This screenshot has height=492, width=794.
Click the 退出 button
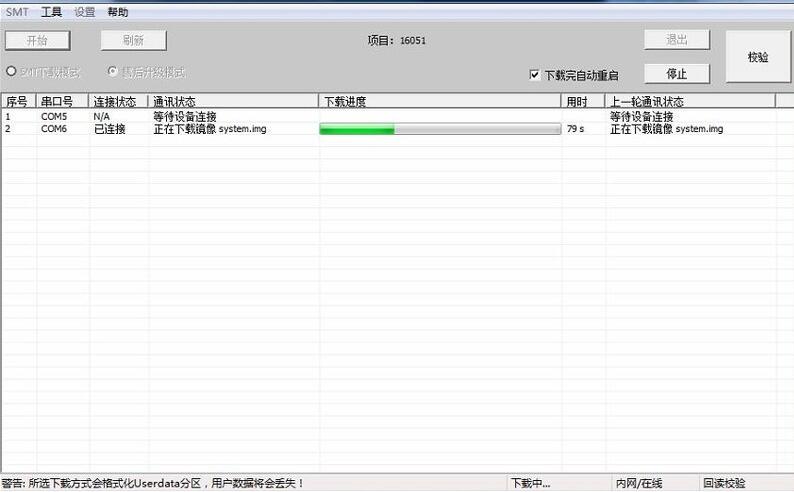[677, 39]
